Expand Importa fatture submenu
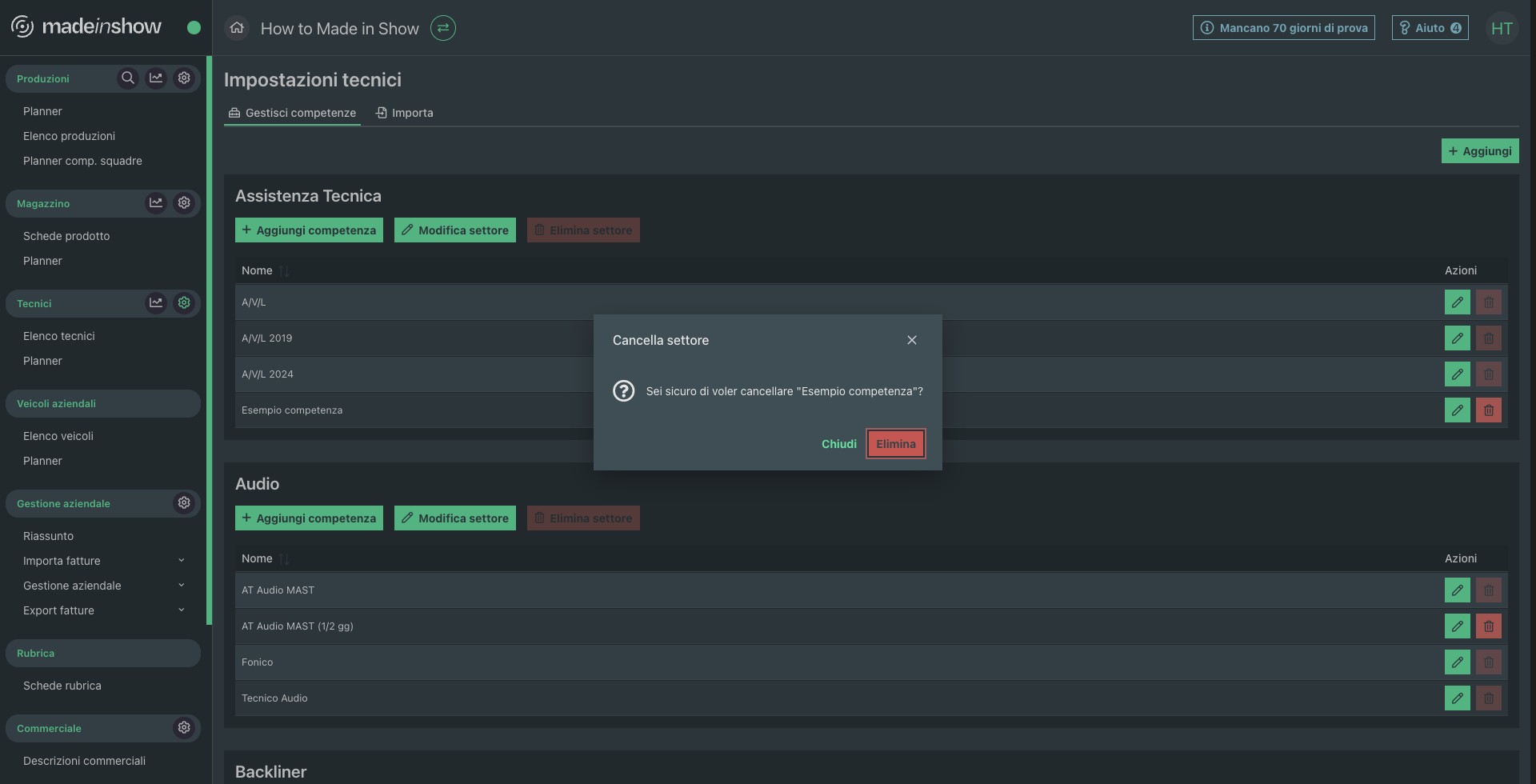The height and width of the screenshot is (784, 1536). click(x=182, y=561)
